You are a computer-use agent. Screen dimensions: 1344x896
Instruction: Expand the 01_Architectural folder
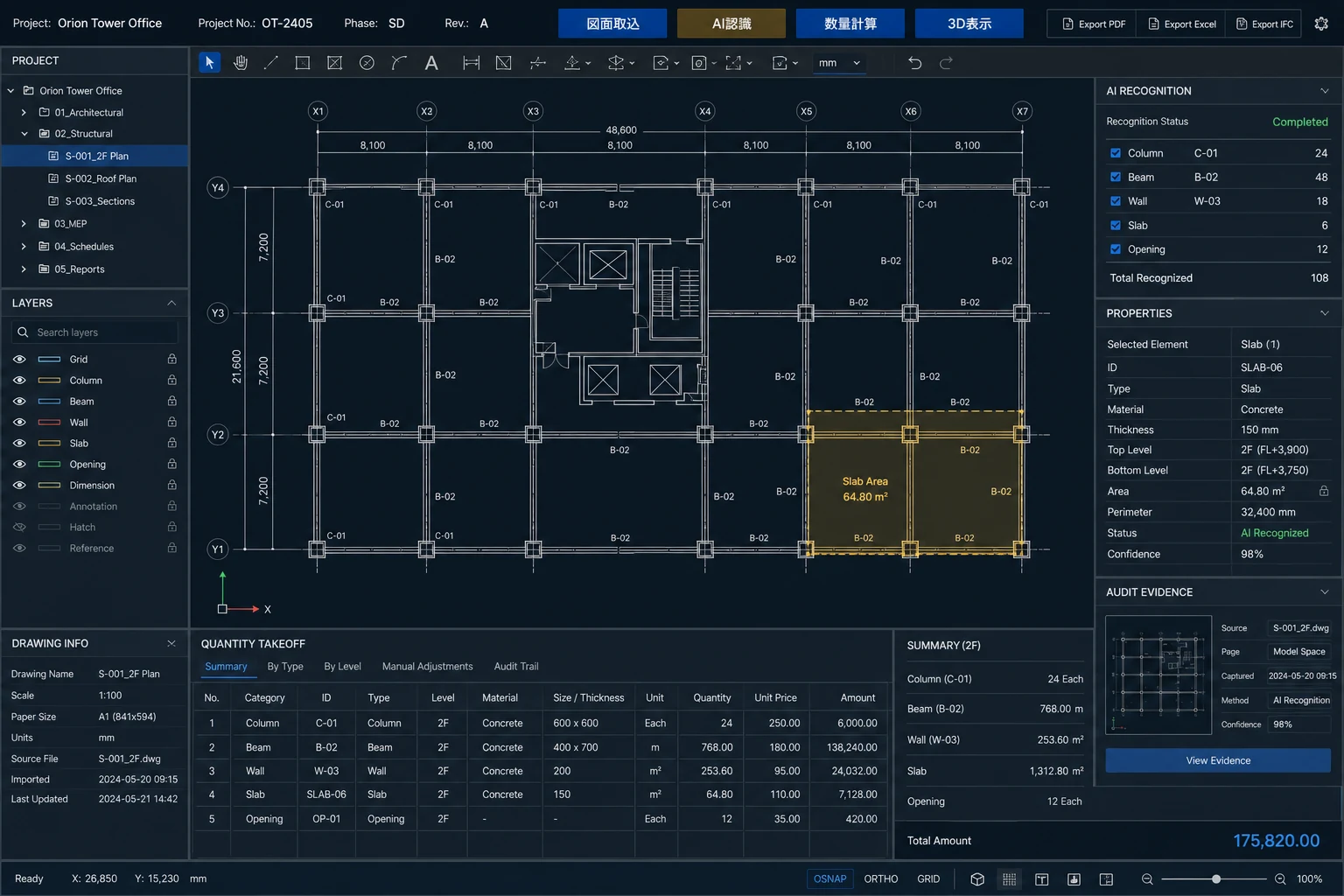pyautogui.click(x=24, y=112)
